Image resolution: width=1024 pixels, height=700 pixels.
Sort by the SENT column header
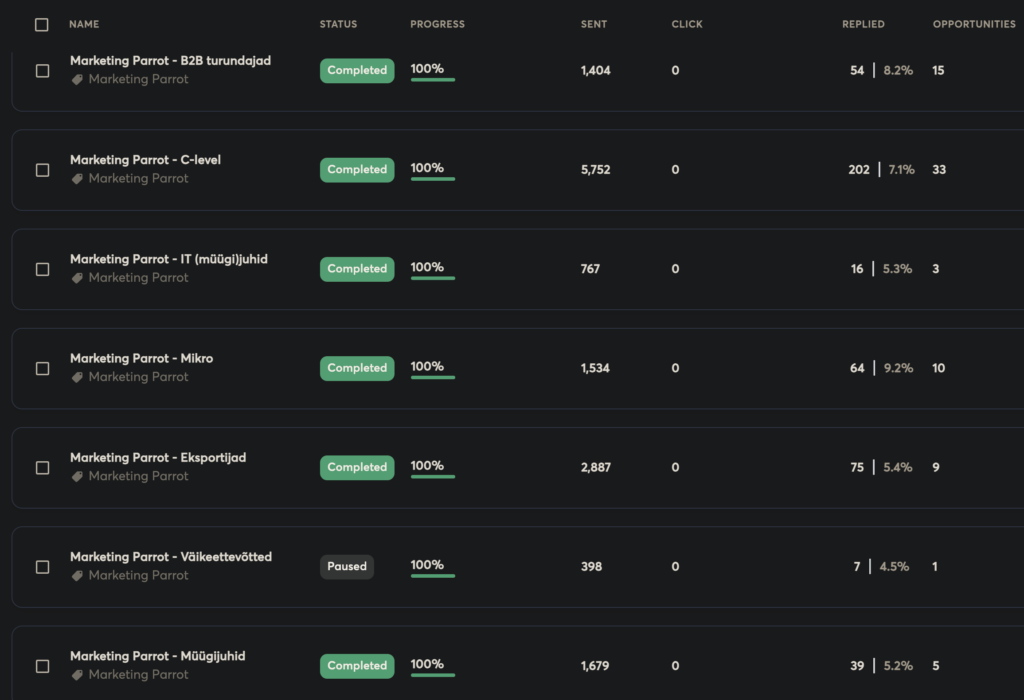click(x=593, y=24)
